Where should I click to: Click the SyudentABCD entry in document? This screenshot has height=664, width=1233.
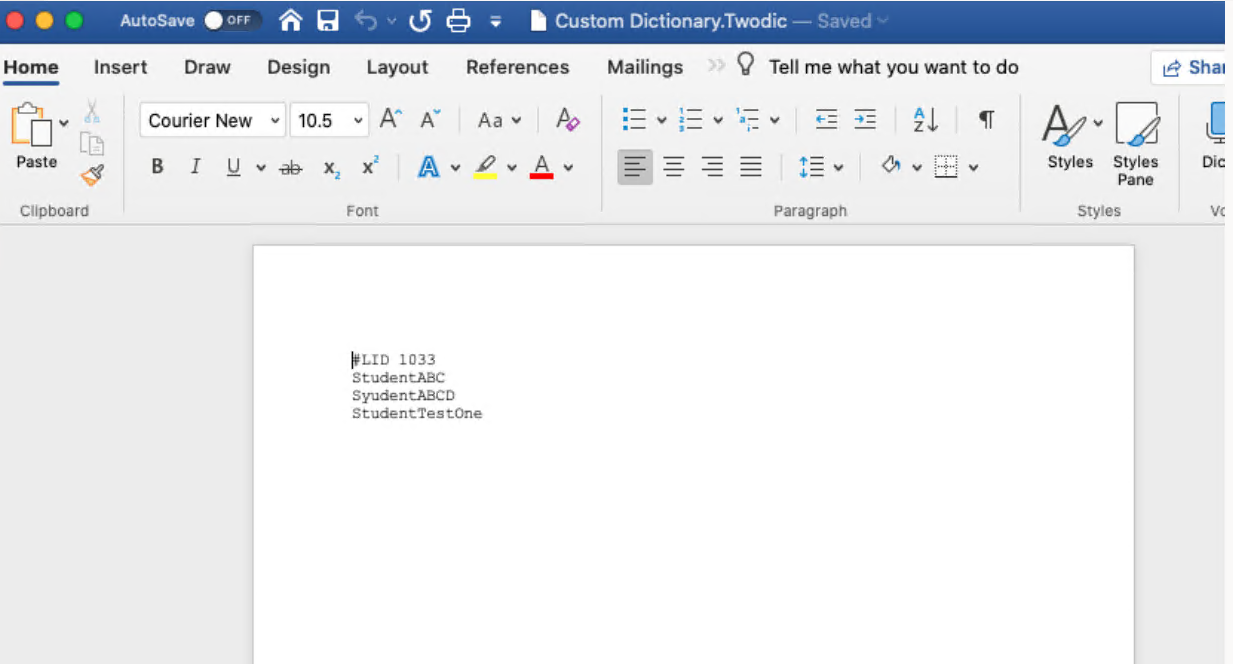403,396
